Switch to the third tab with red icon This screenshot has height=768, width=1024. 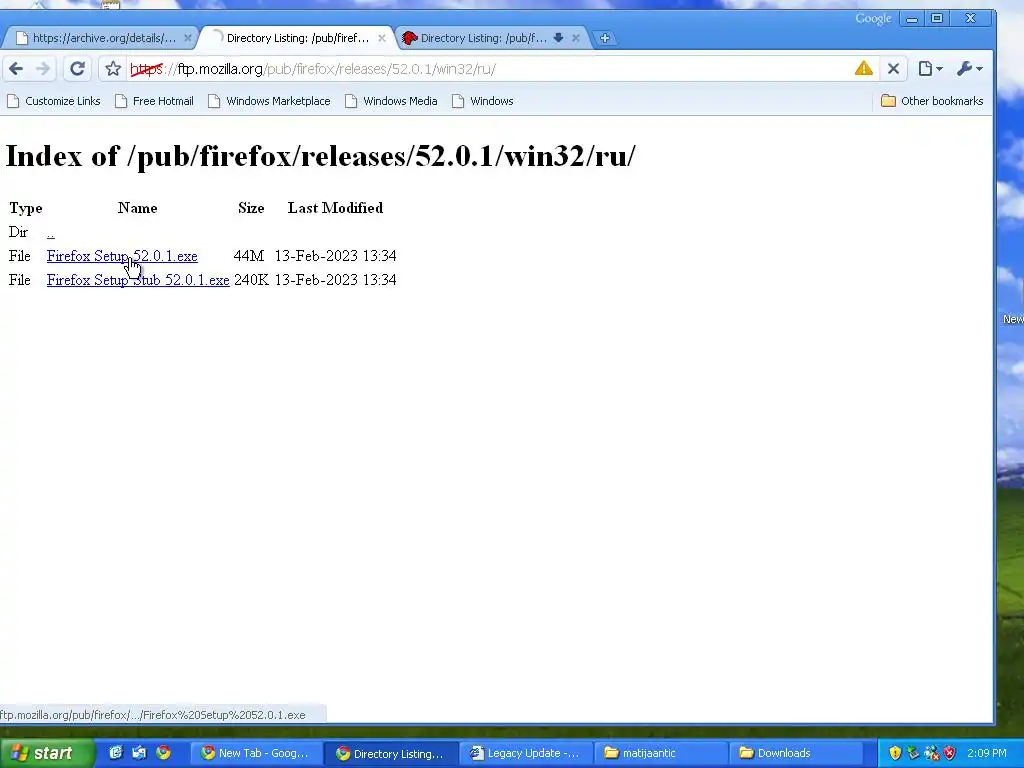click(x=483, y=38)
